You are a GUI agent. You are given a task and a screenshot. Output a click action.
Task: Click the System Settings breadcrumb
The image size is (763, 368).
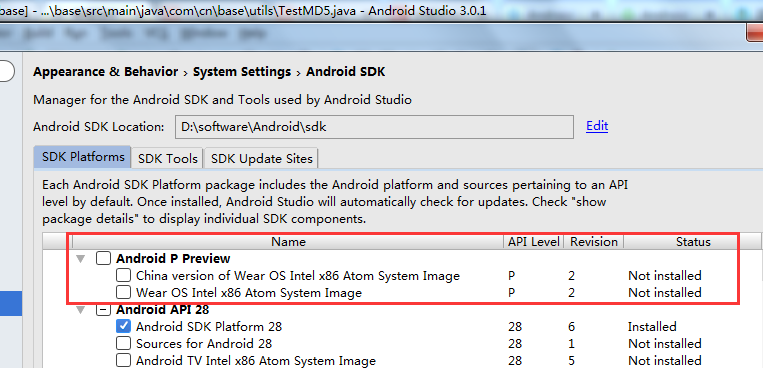(x=242, y=72)
